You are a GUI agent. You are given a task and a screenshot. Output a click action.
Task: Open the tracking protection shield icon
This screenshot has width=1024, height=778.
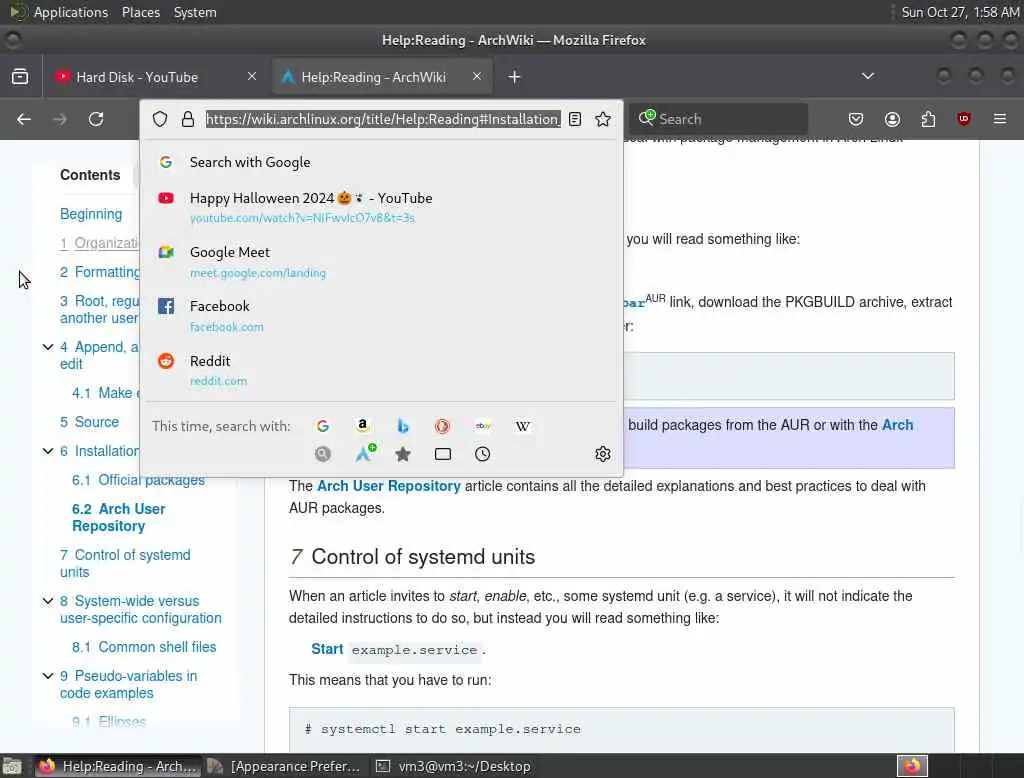pos(160,119)
